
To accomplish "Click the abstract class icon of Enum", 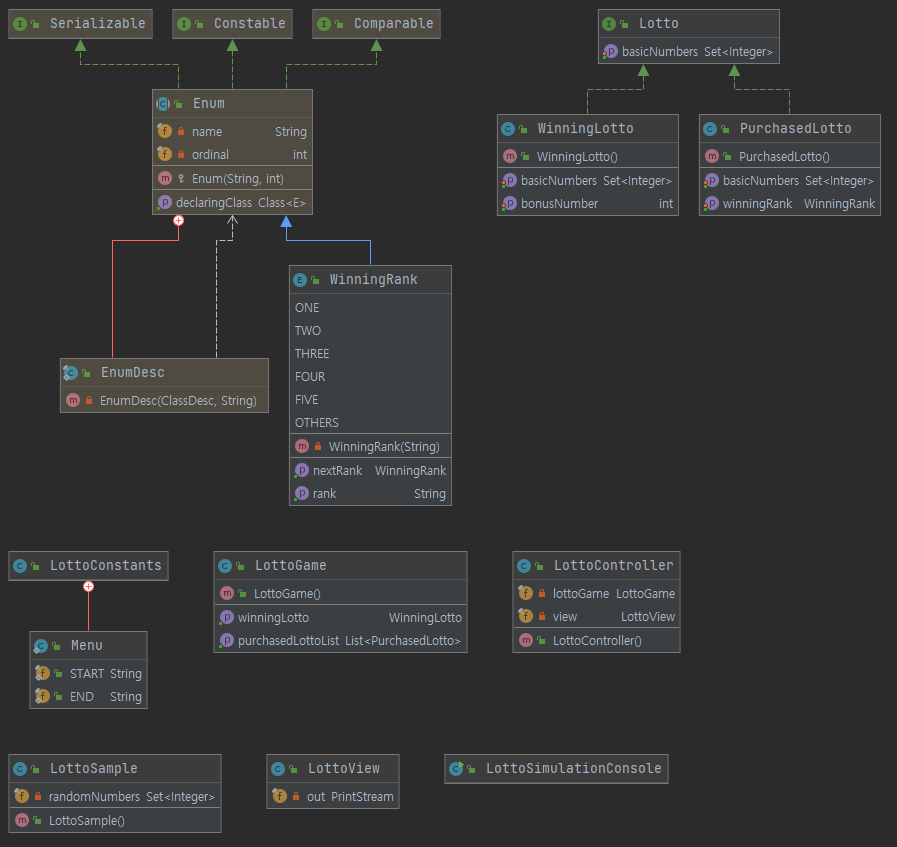I will [163, 104].
